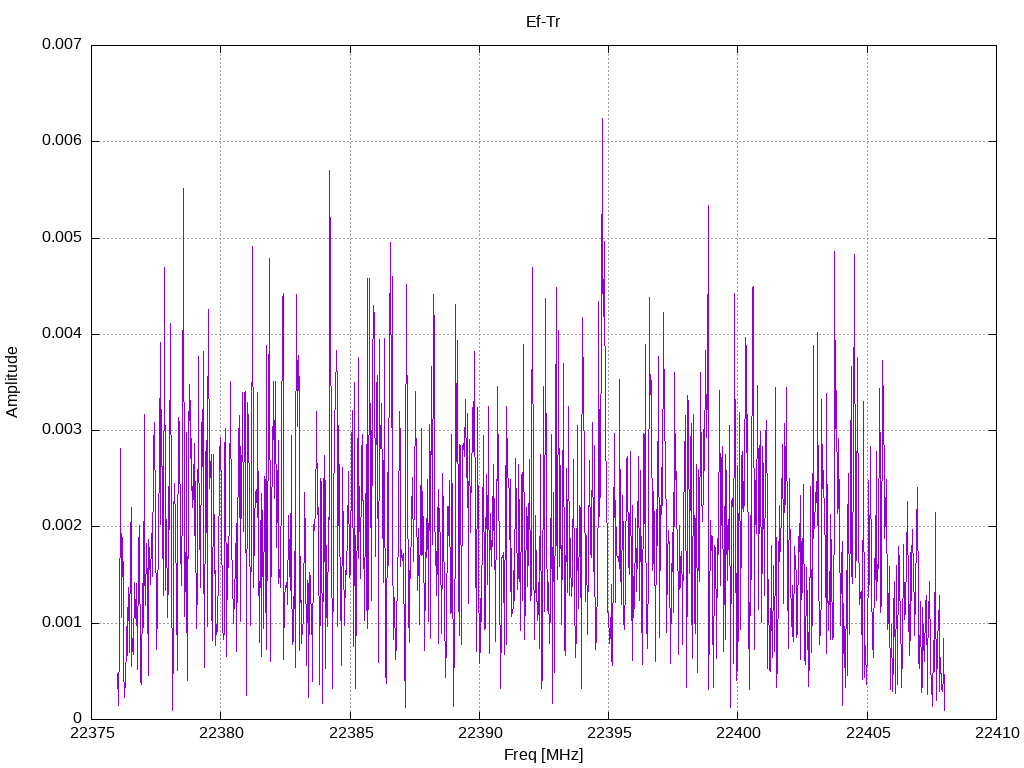Select the 'Freq [MHz]' x-axis label
The image size is (1024, 768).
tap(543, 755)
